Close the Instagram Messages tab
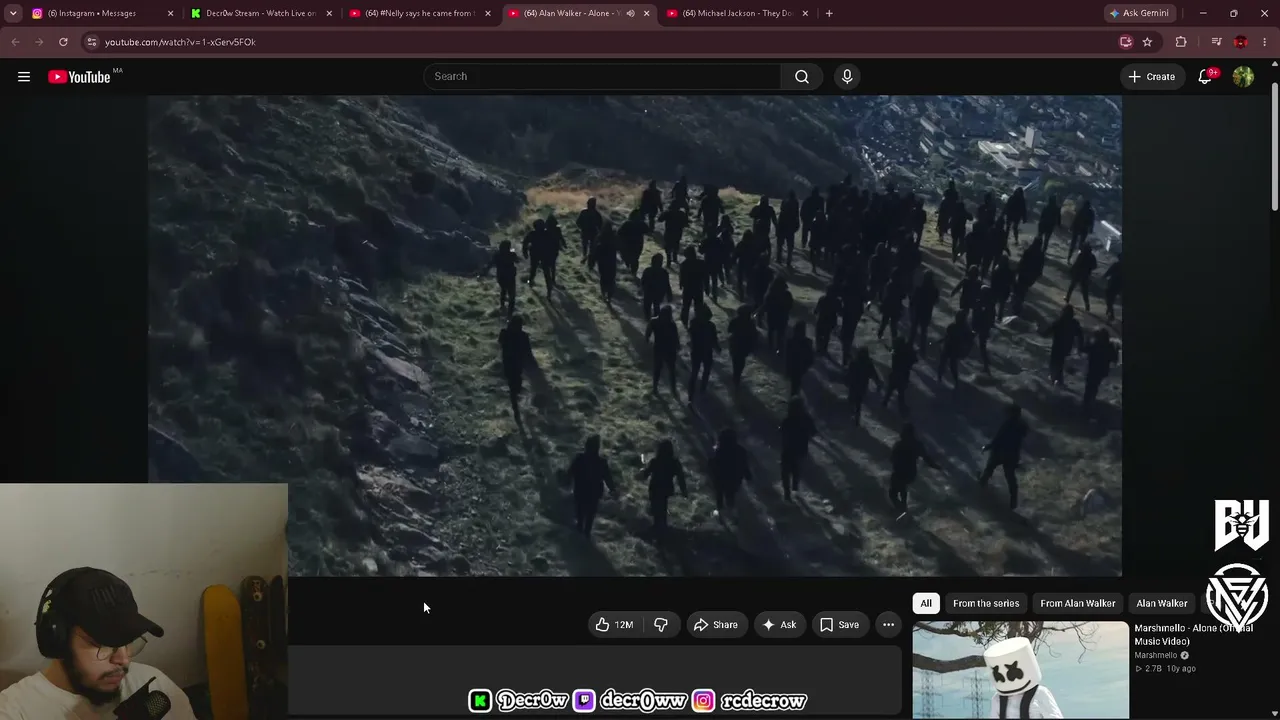The height and width of the screenshot is (720, 1280). 170,13
